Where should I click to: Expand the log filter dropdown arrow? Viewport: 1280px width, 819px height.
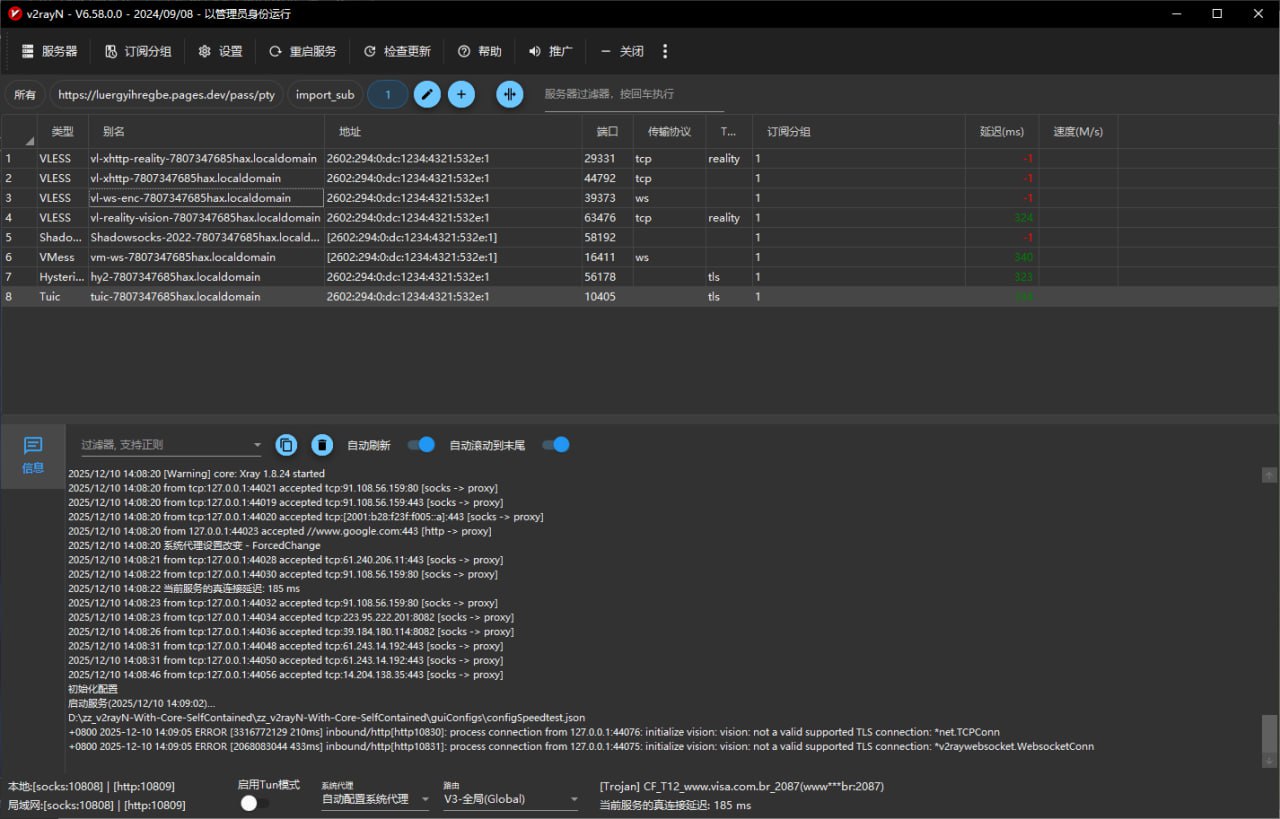(x=257, y=445)
